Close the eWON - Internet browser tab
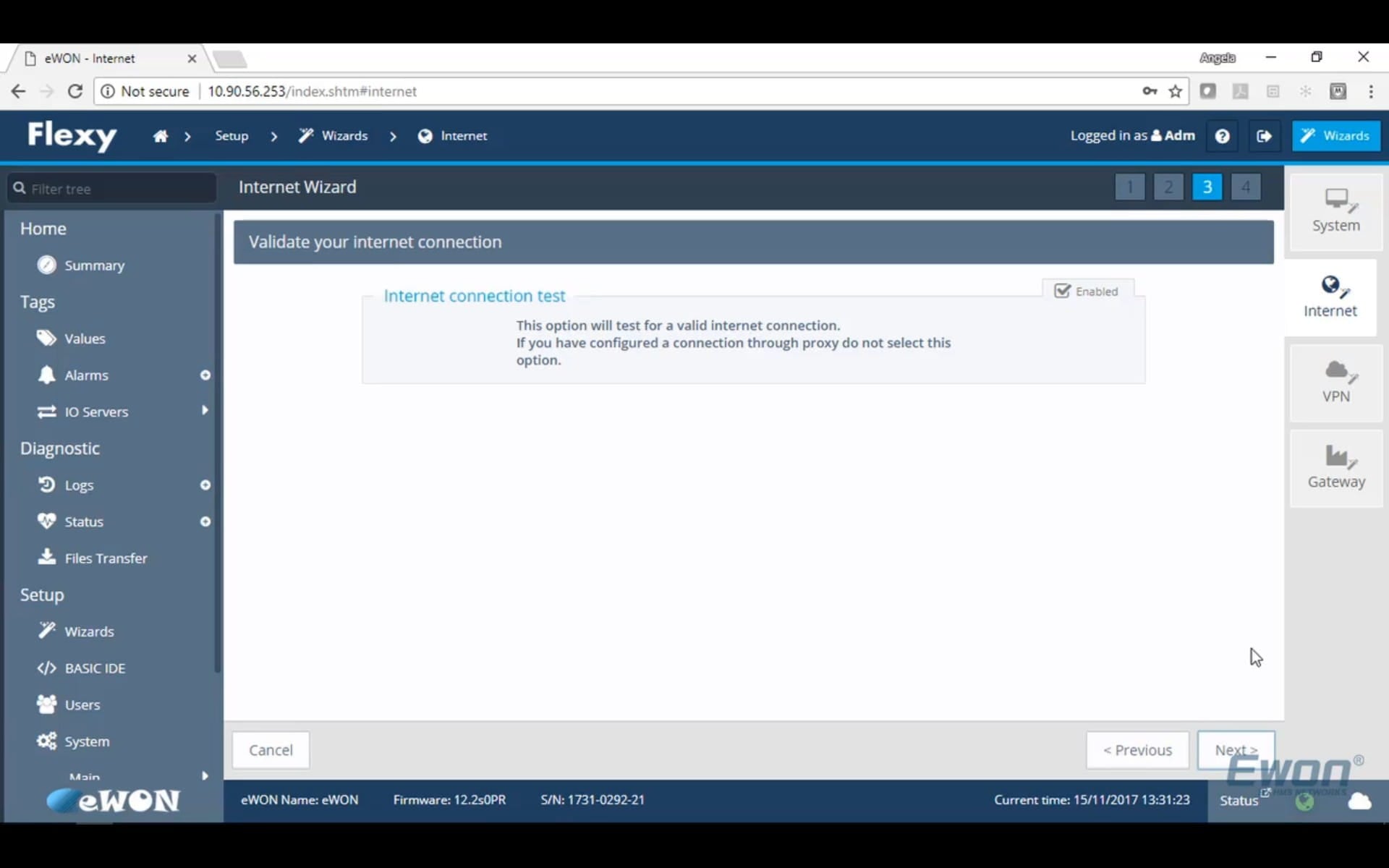The width and height of the screenshot is (1389, 868). tap(192, 59)
